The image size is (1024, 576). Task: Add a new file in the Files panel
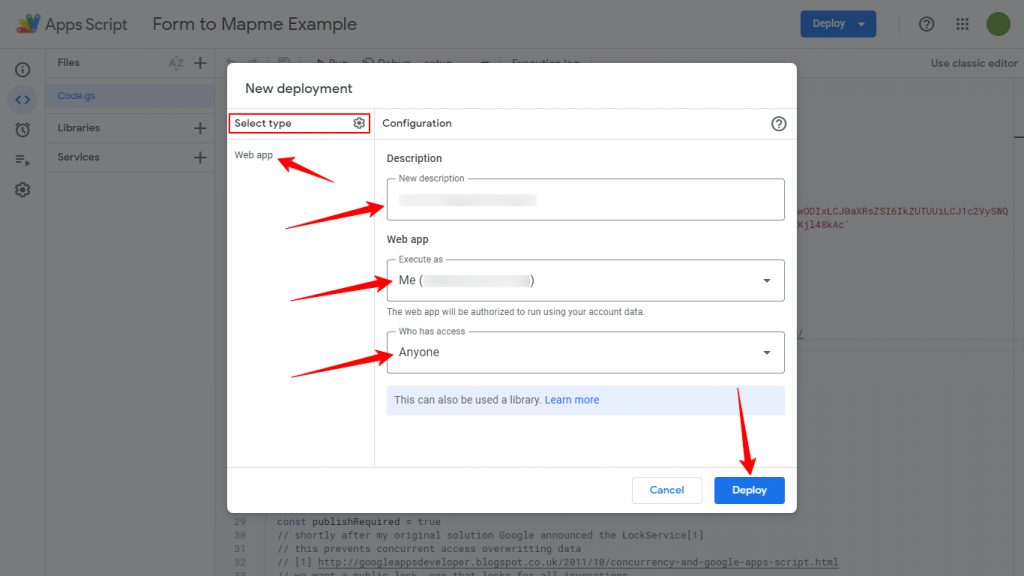(x=199, y=62)
